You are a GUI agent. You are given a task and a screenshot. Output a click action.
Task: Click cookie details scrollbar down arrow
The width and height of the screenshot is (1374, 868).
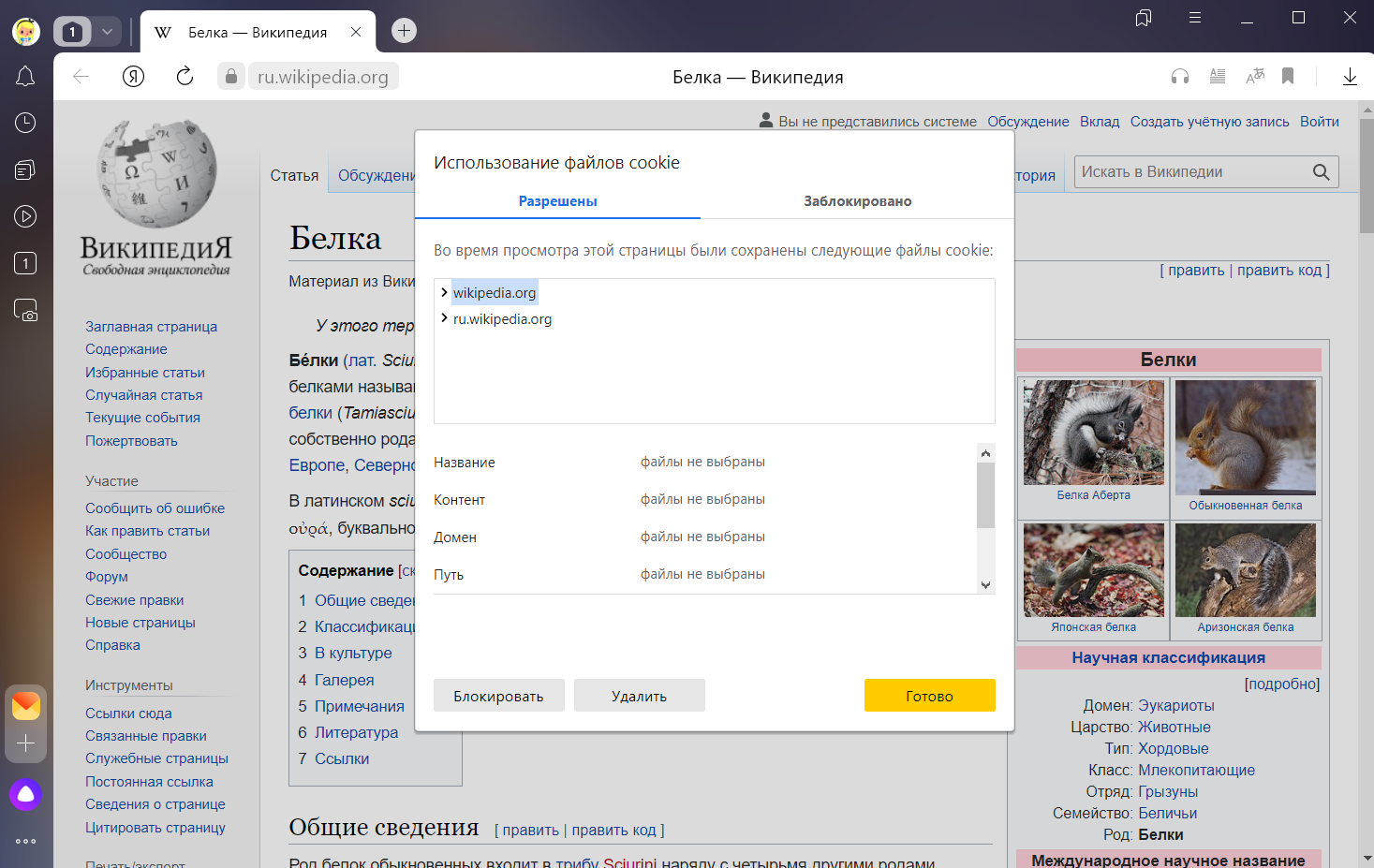pyautogui.click(x=985, y=584)
